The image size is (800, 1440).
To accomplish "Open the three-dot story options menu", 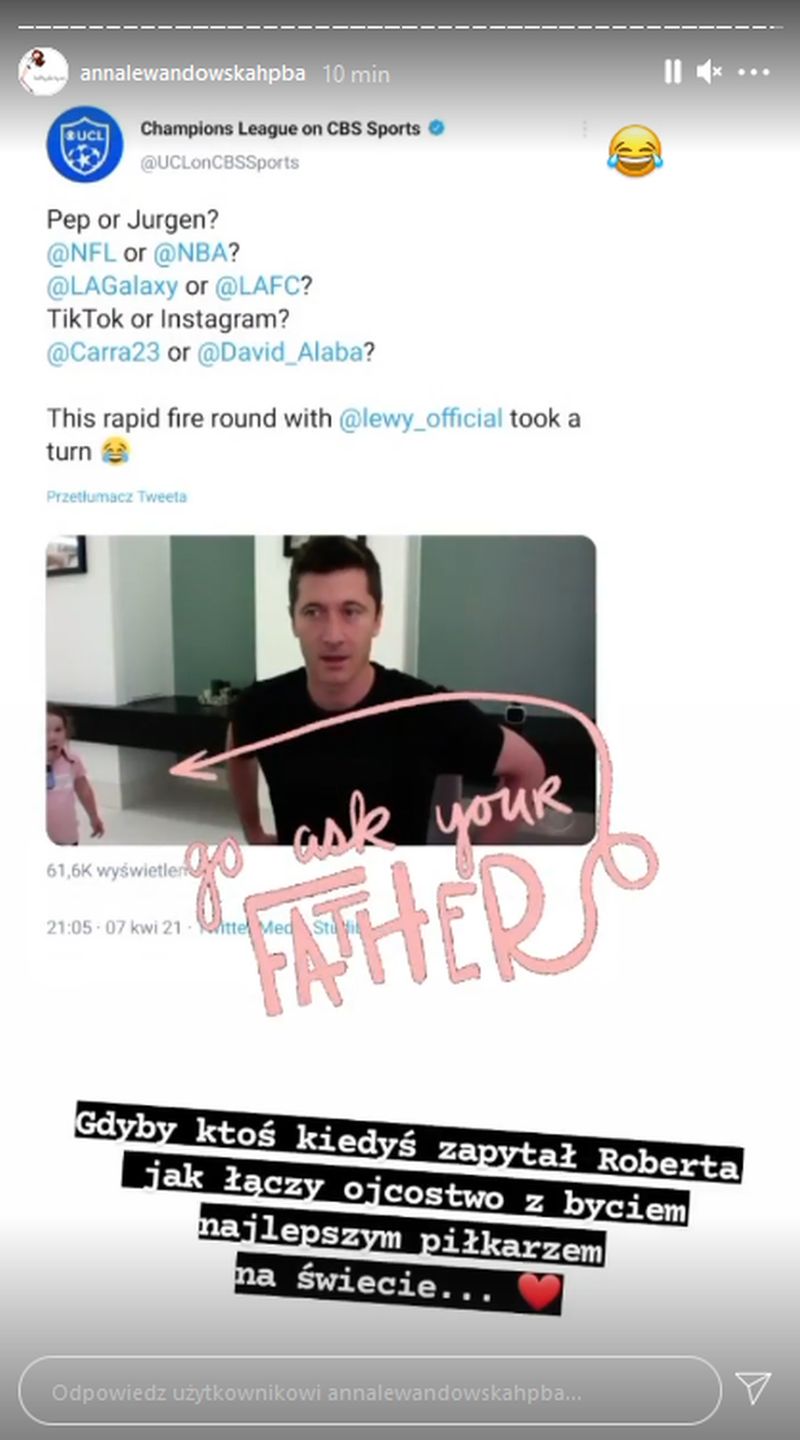I will point(754,72).
